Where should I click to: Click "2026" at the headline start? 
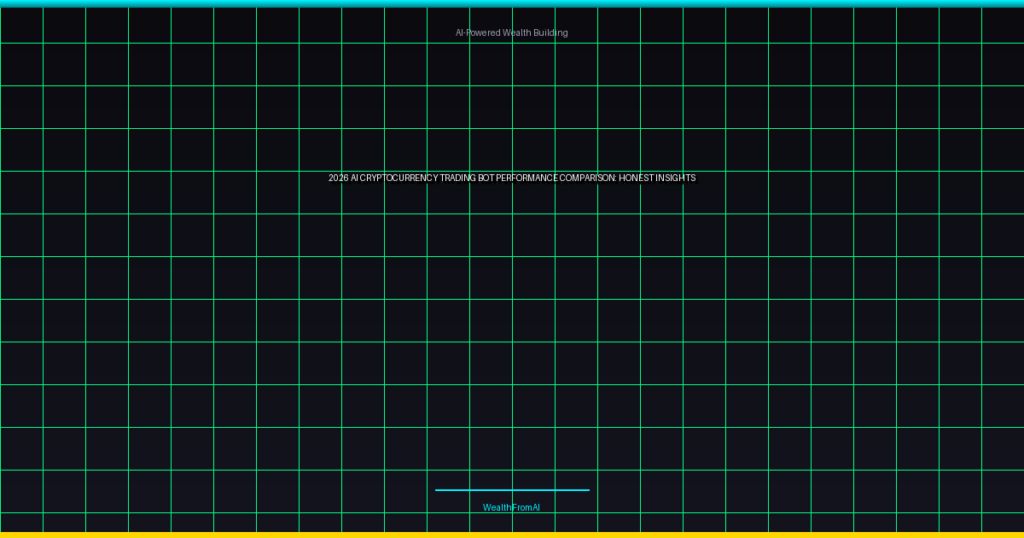[338, 178]
